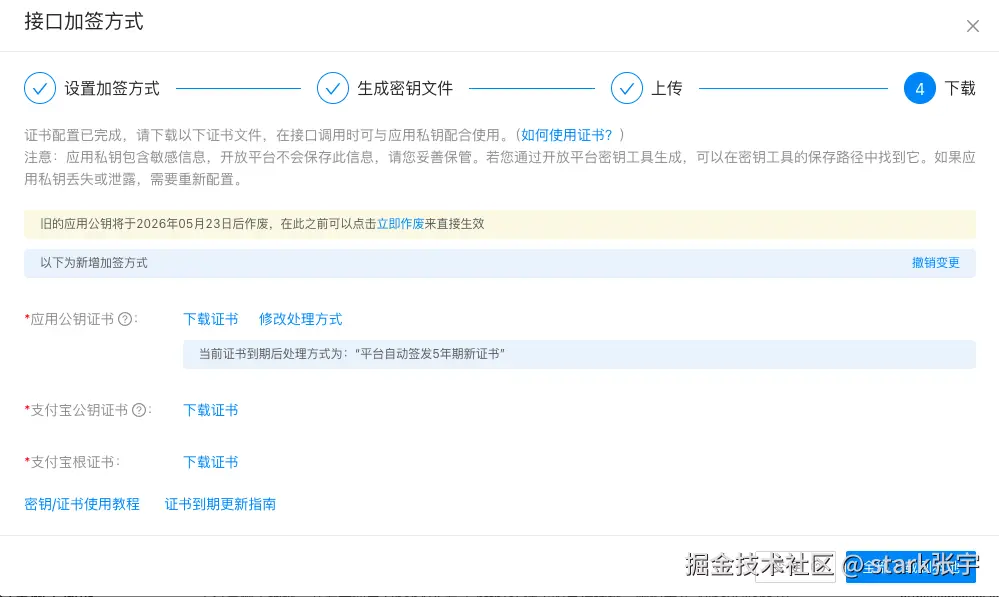Click the 接口加签方式 dialog title

click(x=84, y=22)
